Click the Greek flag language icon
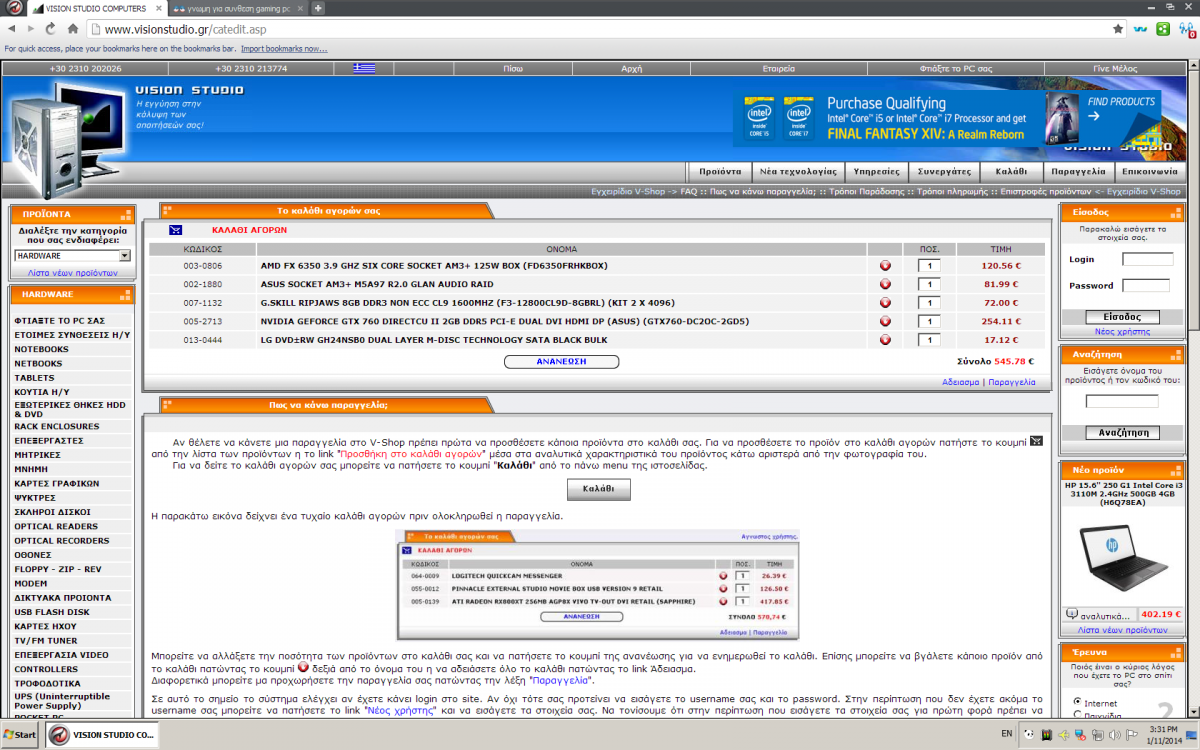1200x750 pixels. click(x=364, y=69)
